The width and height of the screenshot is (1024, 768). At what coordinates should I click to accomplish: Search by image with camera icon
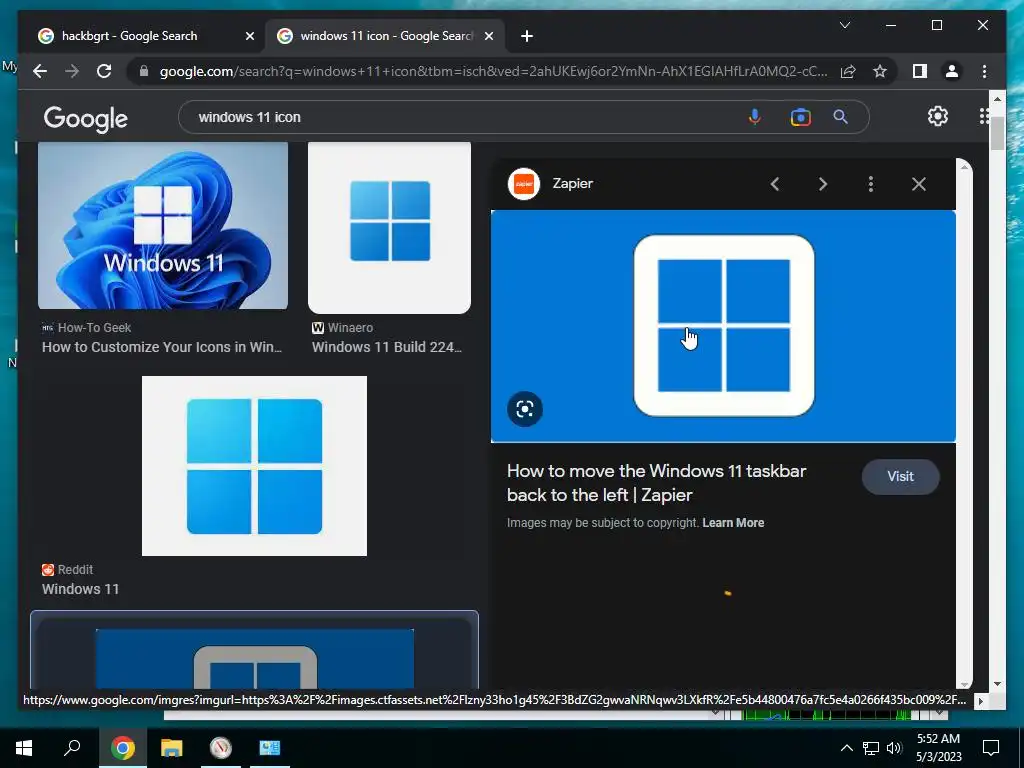(801, 117)
